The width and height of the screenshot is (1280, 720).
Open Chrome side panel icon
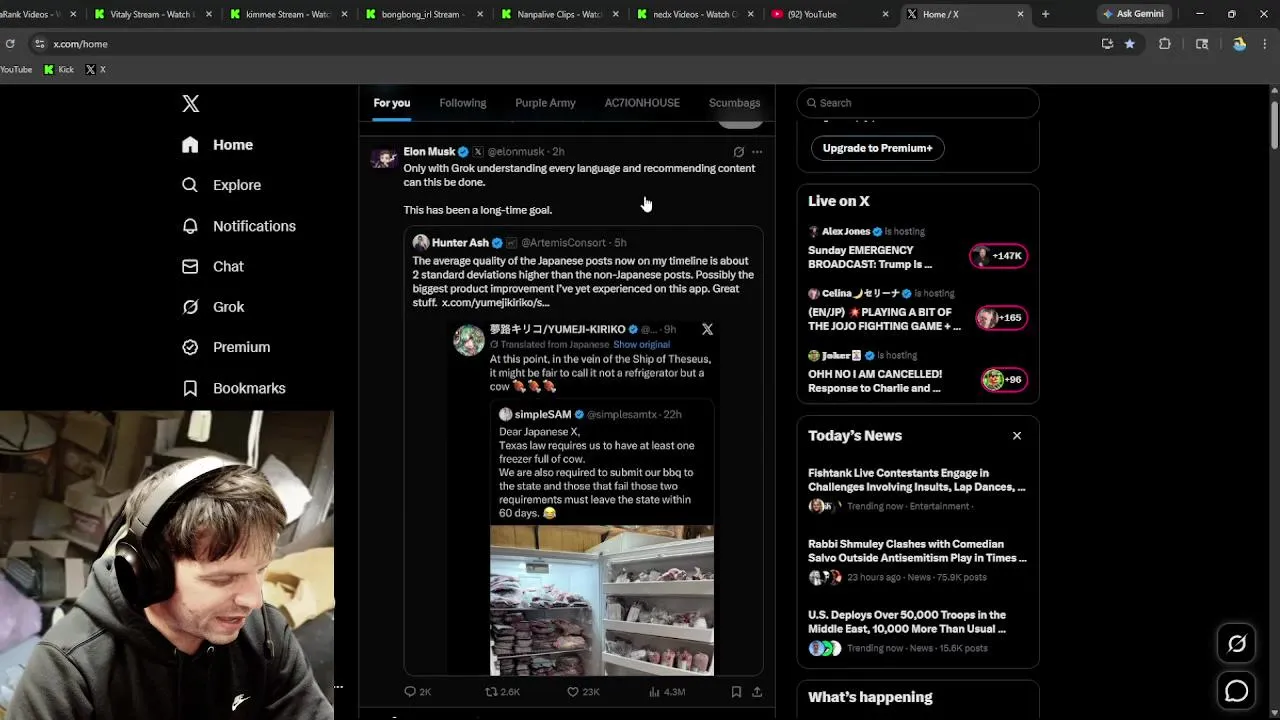(1202, 44)
